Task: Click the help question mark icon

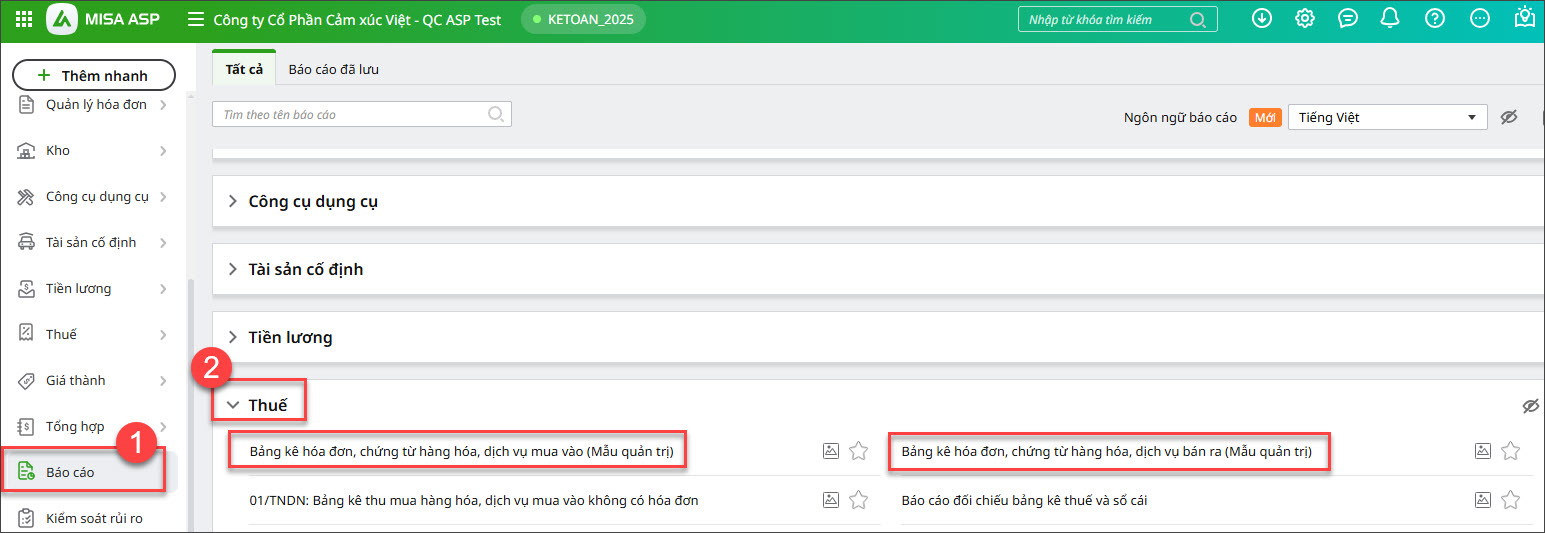Action: coord(1435,19)
